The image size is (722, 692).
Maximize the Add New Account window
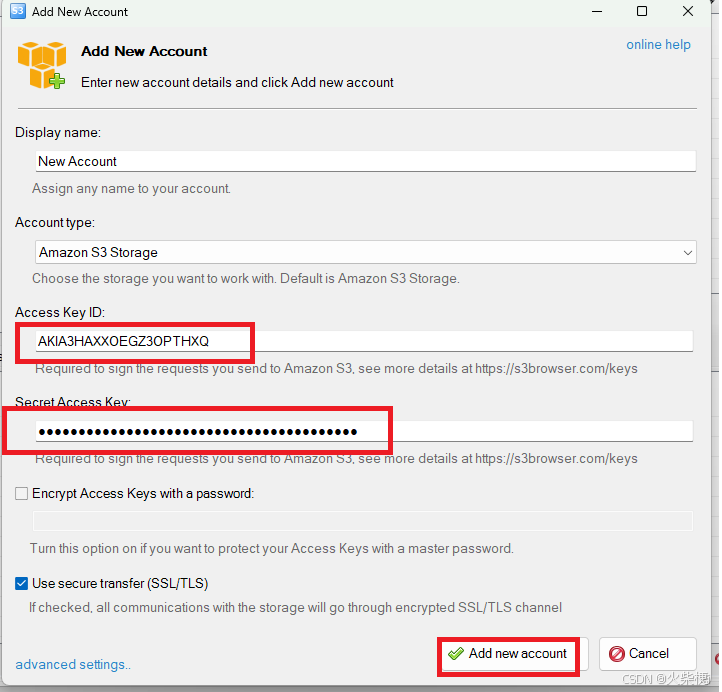tap(642, 11)
